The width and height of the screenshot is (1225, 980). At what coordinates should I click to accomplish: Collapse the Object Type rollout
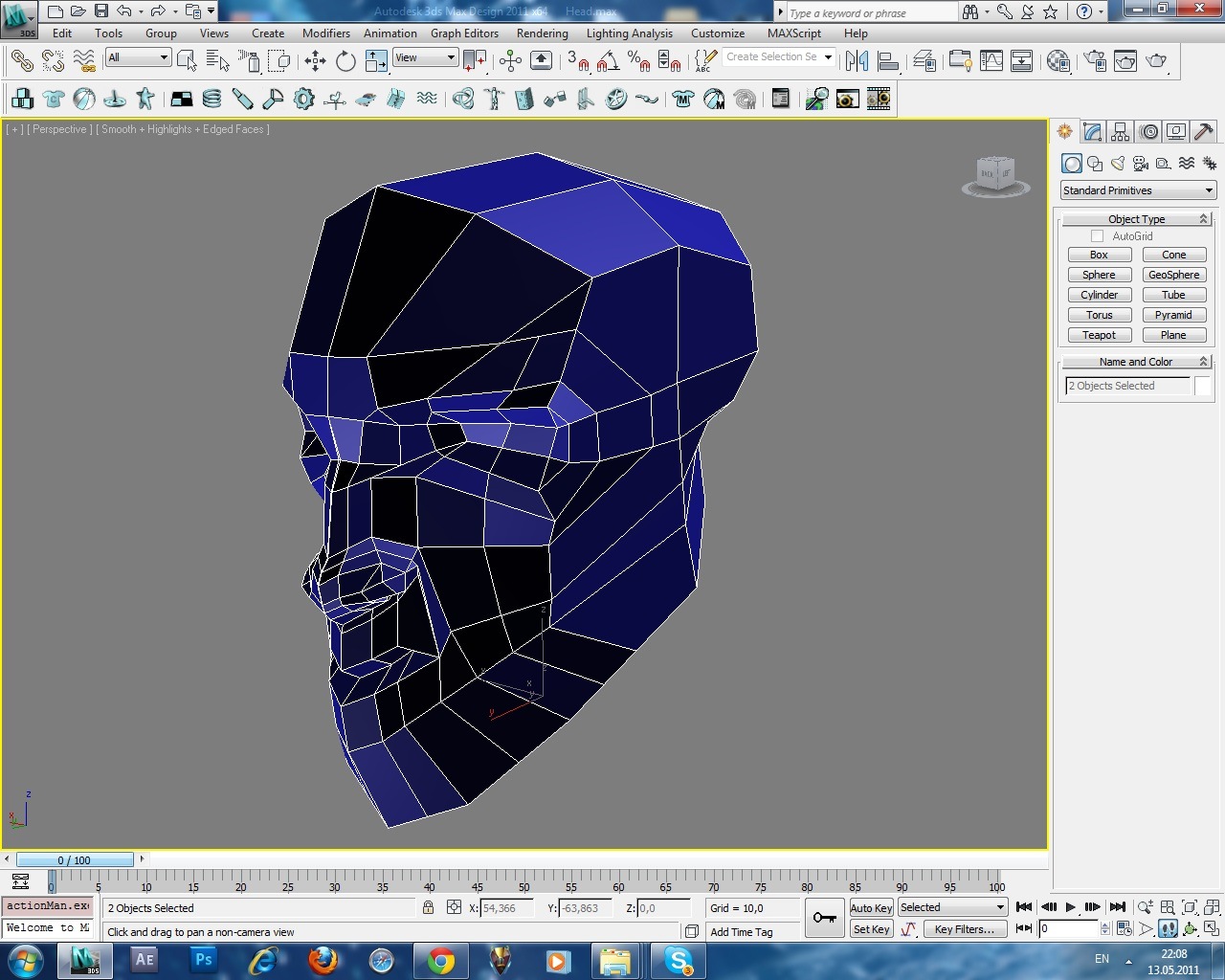(1136, 219)
